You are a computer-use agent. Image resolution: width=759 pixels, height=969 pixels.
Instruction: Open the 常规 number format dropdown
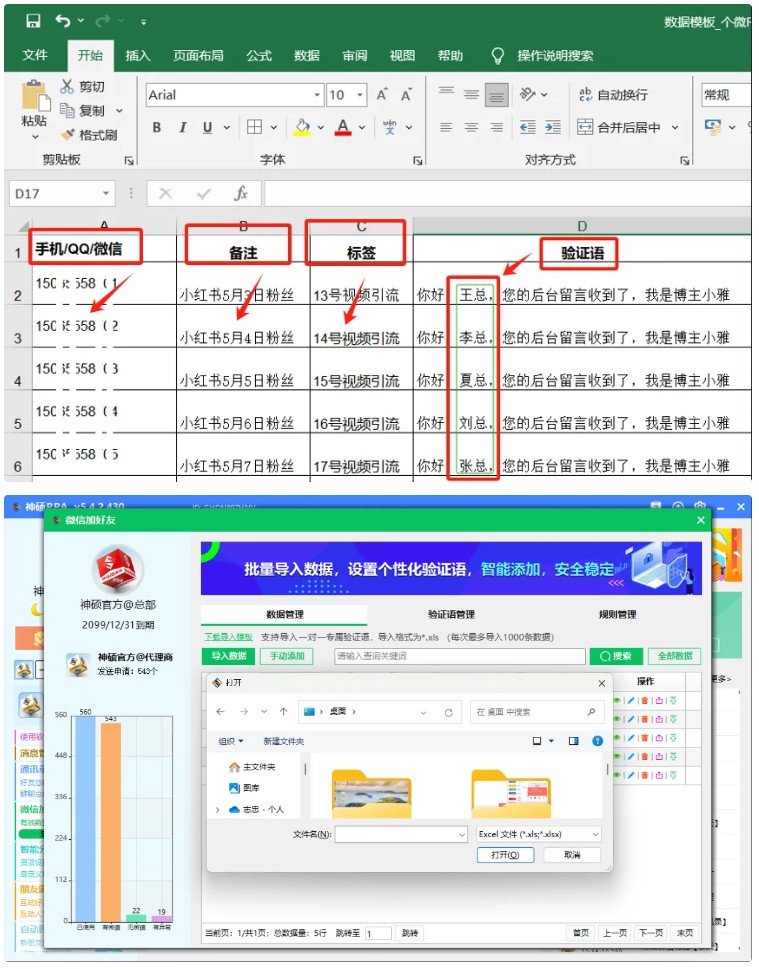click(x=726, y=95)
